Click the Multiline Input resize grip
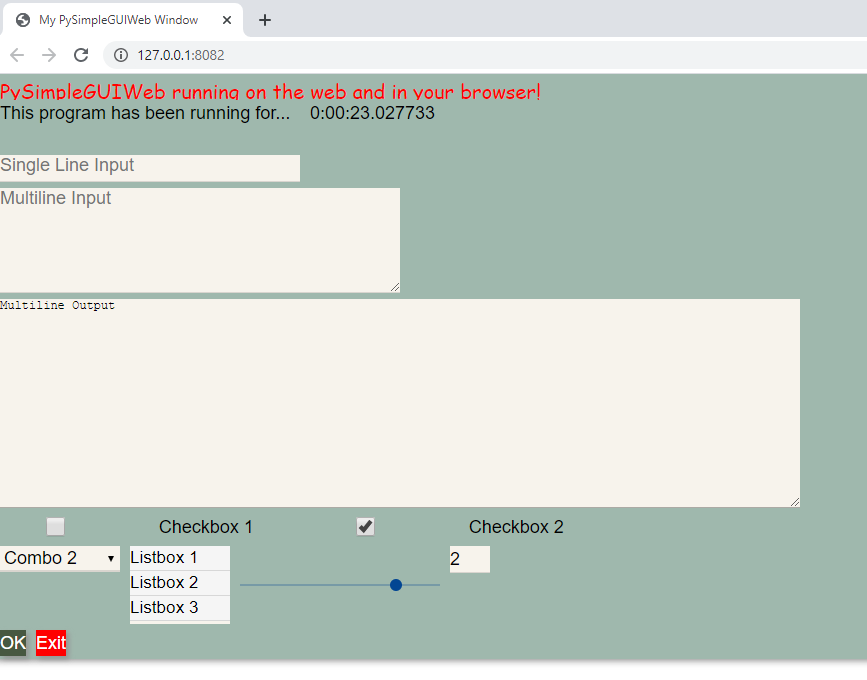Image resolution: width=867 pixels, height=680 pixels. [x=395, y=287]
